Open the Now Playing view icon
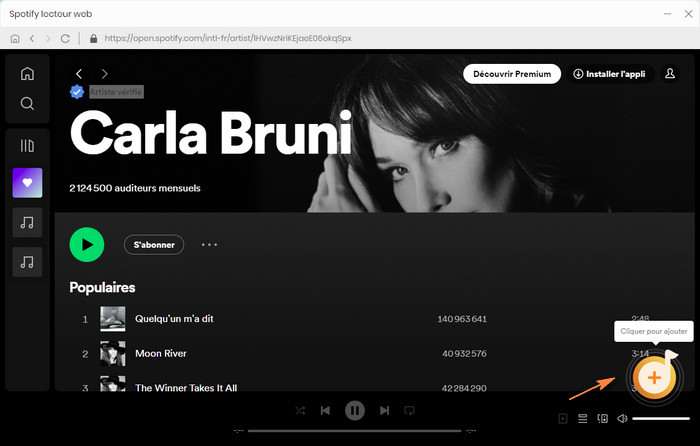 (x=563, y=418)
